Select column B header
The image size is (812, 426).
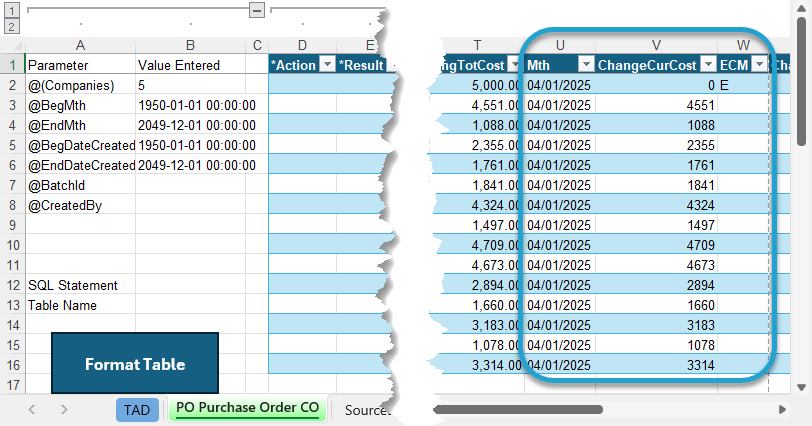tap(190, 46)
